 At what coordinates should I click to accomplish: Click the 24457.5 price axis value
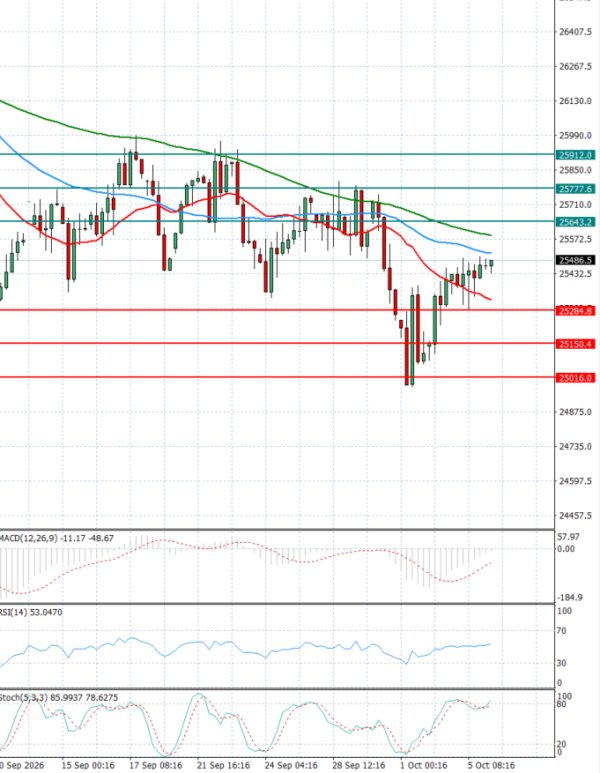coord(575,516)
